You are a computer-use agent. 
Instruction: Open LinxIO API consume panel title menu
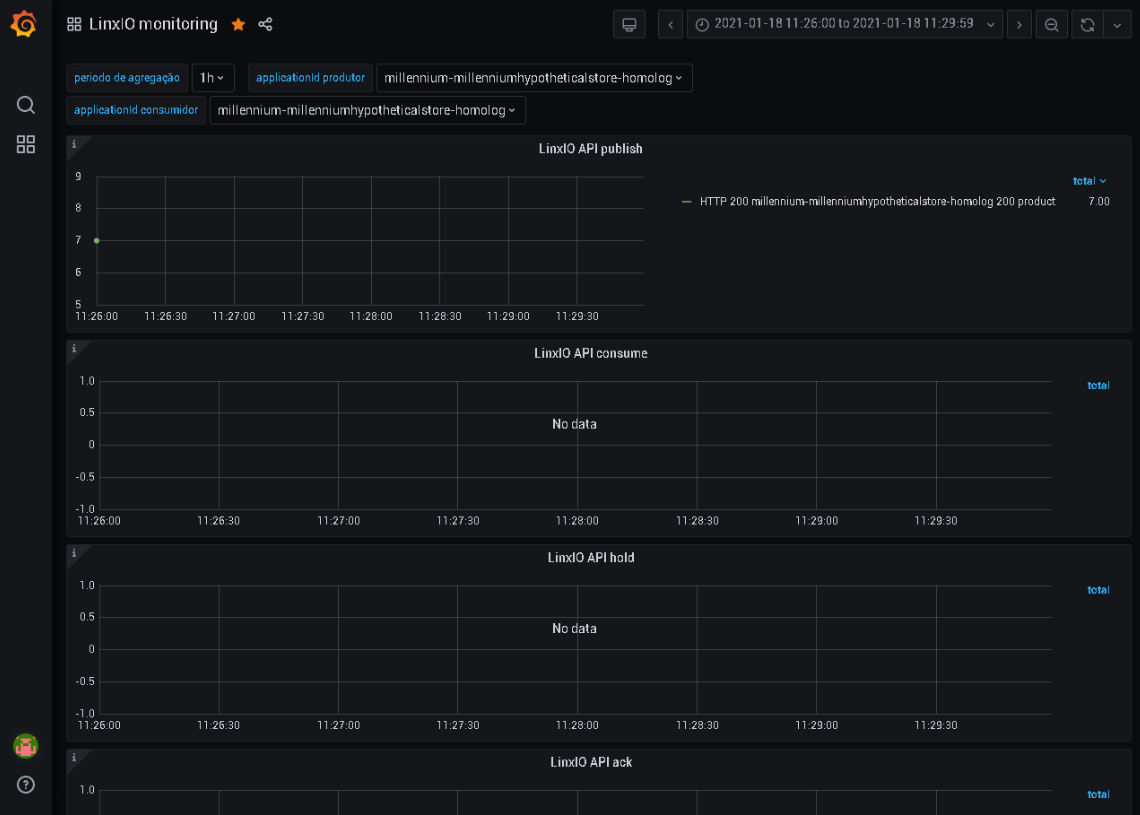click(x=590, y=353)
